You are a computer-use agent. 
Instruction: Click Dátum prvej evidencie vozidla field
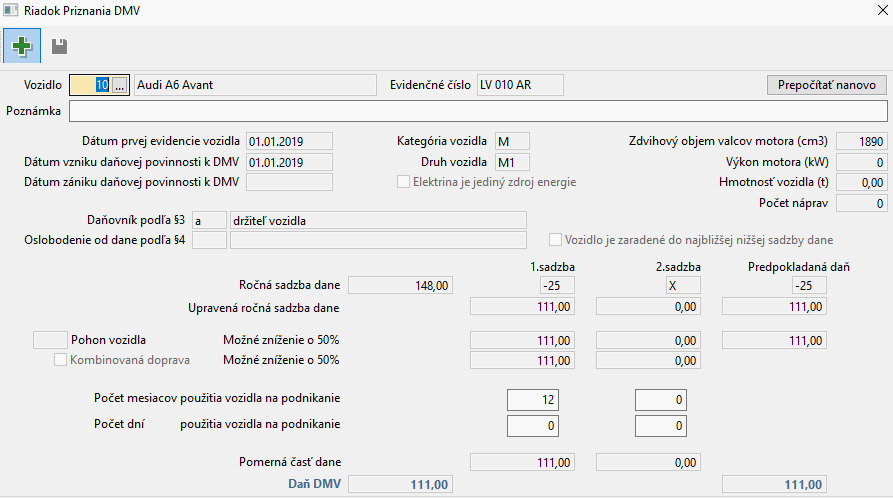[x=289, y=141]
